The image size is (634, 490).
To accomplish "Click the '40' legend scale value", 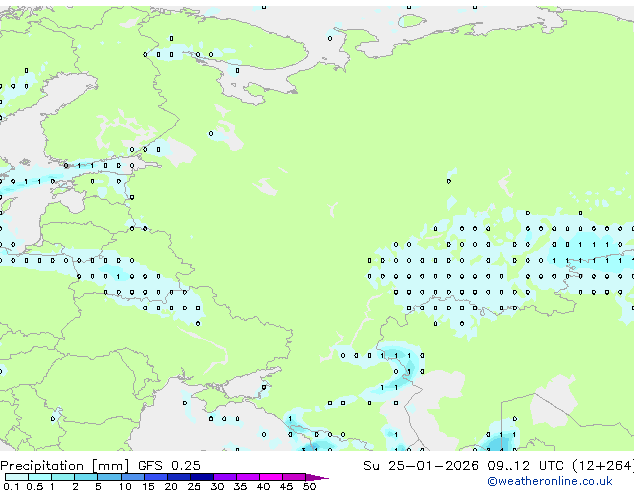I will [263, 486].
